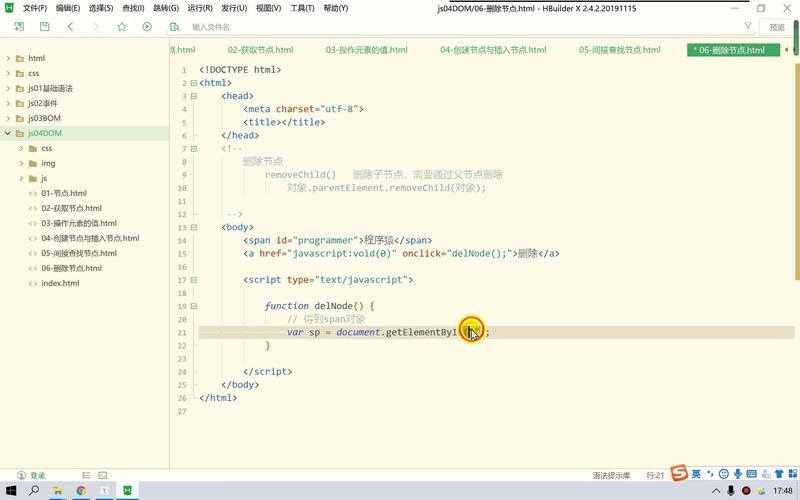Image resolution: width=800 pixels, height=500 pixels.
Task: Expand the top-level css folder
Action: click(8, 73)
